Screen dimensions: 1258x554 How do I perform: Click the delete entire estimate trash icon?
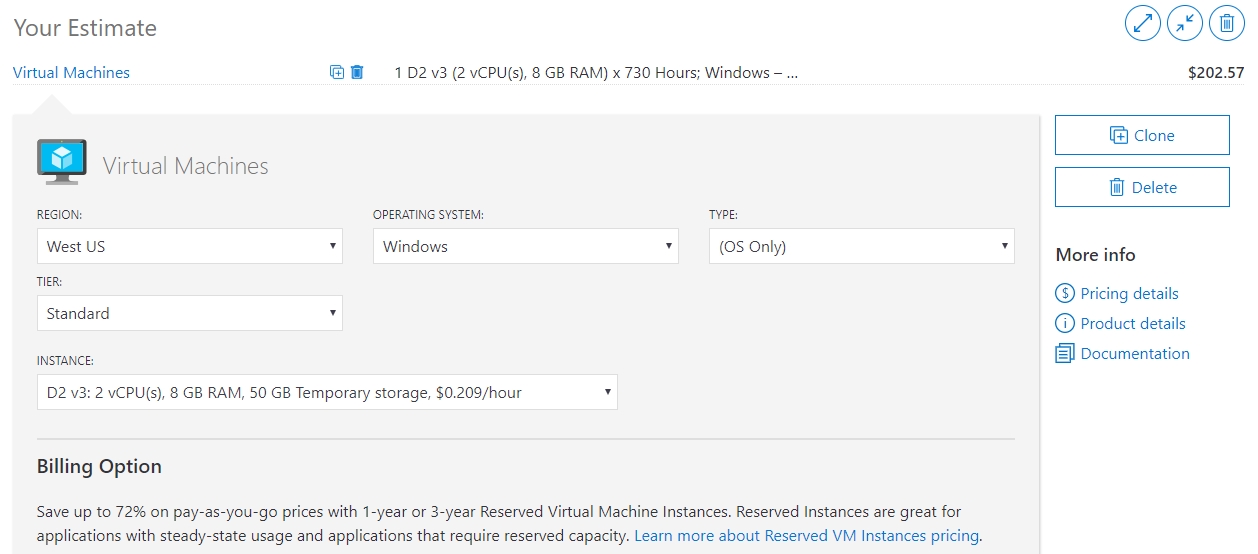point(1227,23)
